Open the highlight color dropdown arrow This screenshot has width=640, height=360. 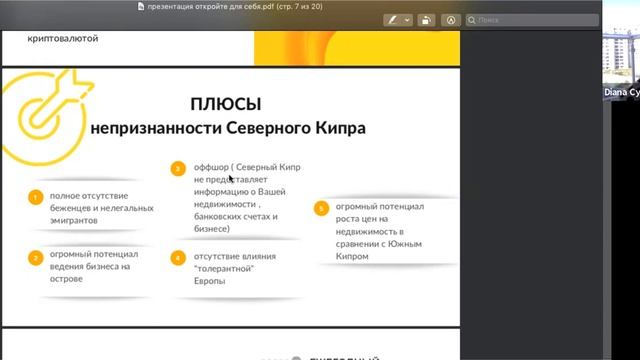407,20
